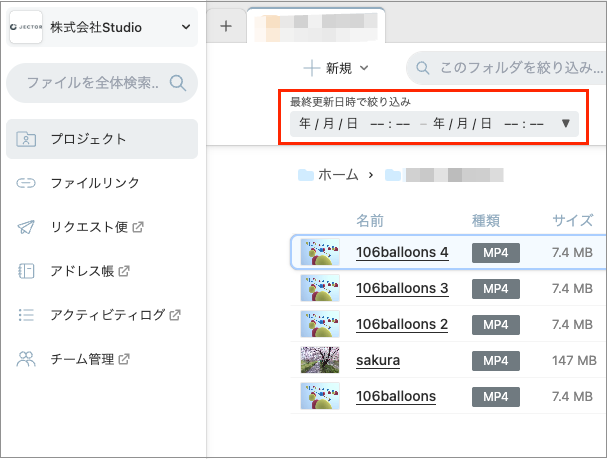This screenshot has height=459, width=607.
Task: Click the ファイルリンク link icon
Action: 26,183
